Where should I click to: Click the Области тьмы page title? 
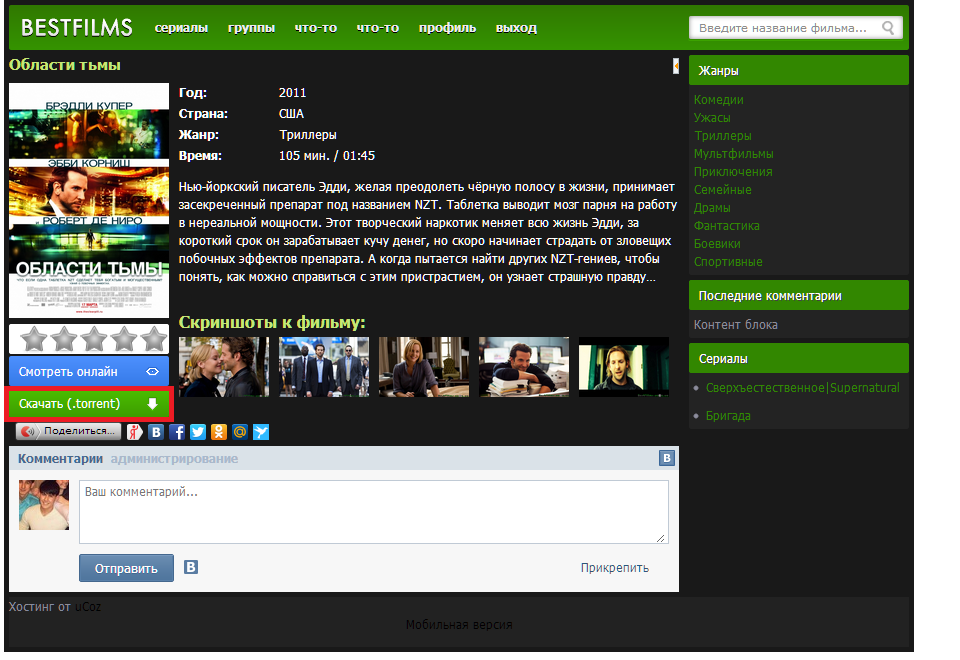point(64,65)
